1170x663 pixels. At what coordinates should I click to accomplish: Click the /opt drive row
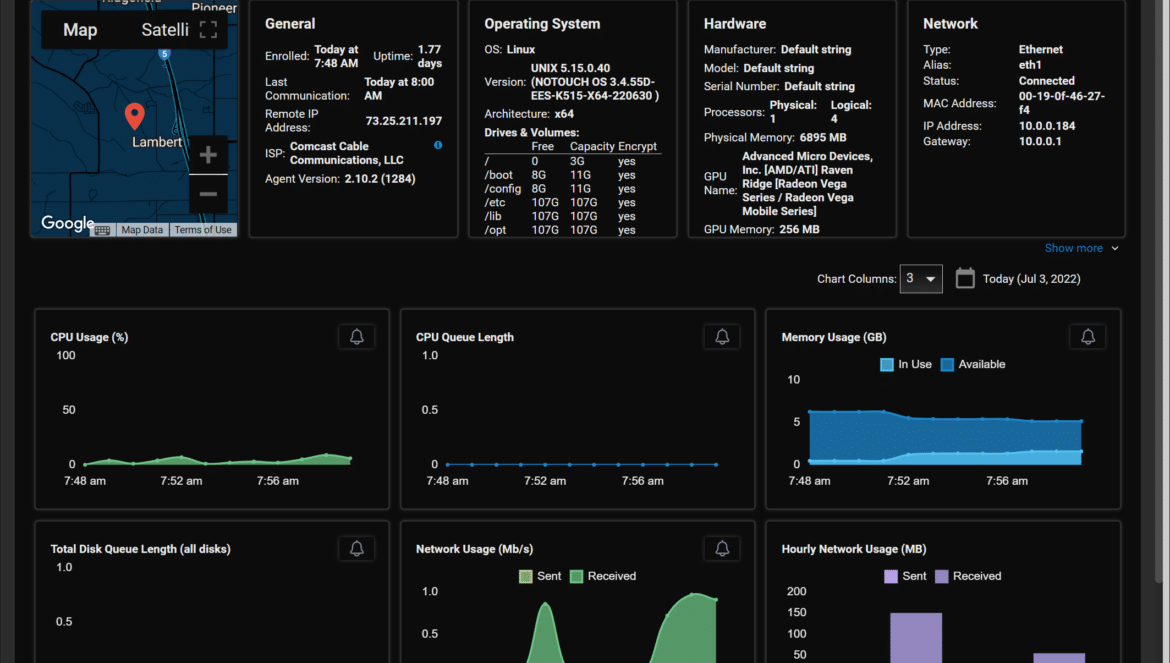point(572,230)
